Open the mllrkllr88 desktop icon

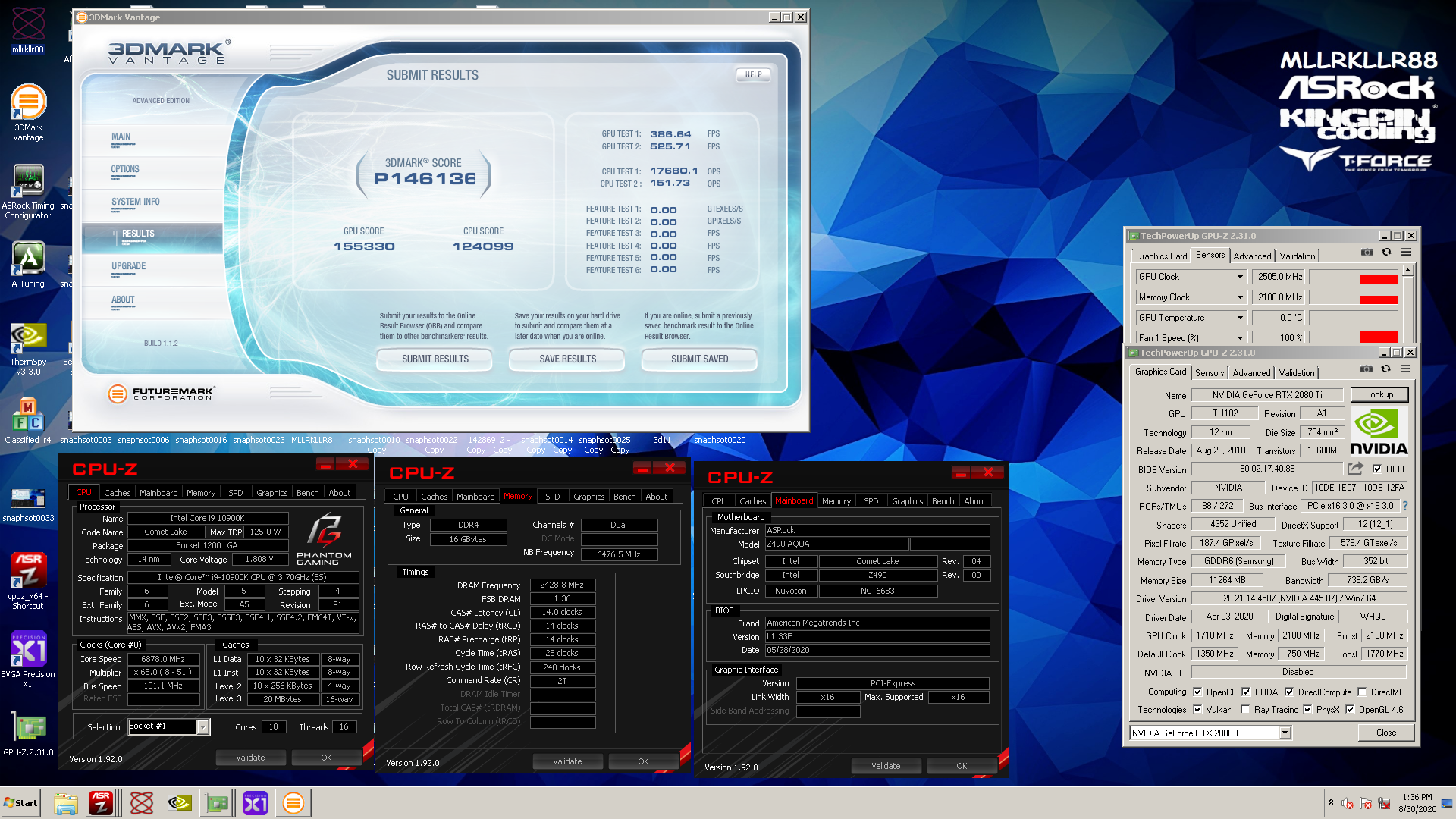(x=28, y=30)
